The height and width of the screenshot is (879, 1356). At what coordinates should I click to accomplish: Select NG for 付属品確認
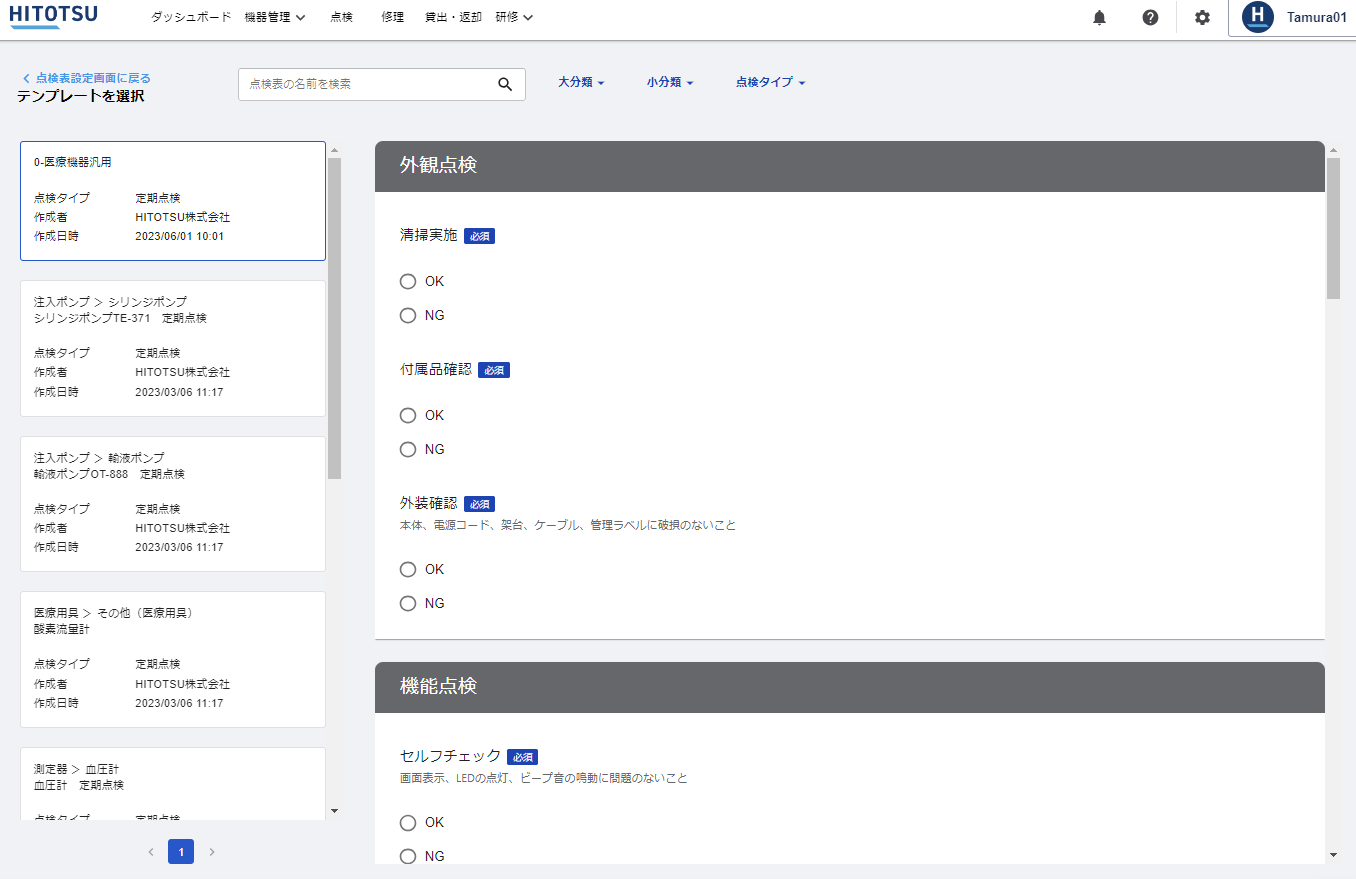pos(408,449)
